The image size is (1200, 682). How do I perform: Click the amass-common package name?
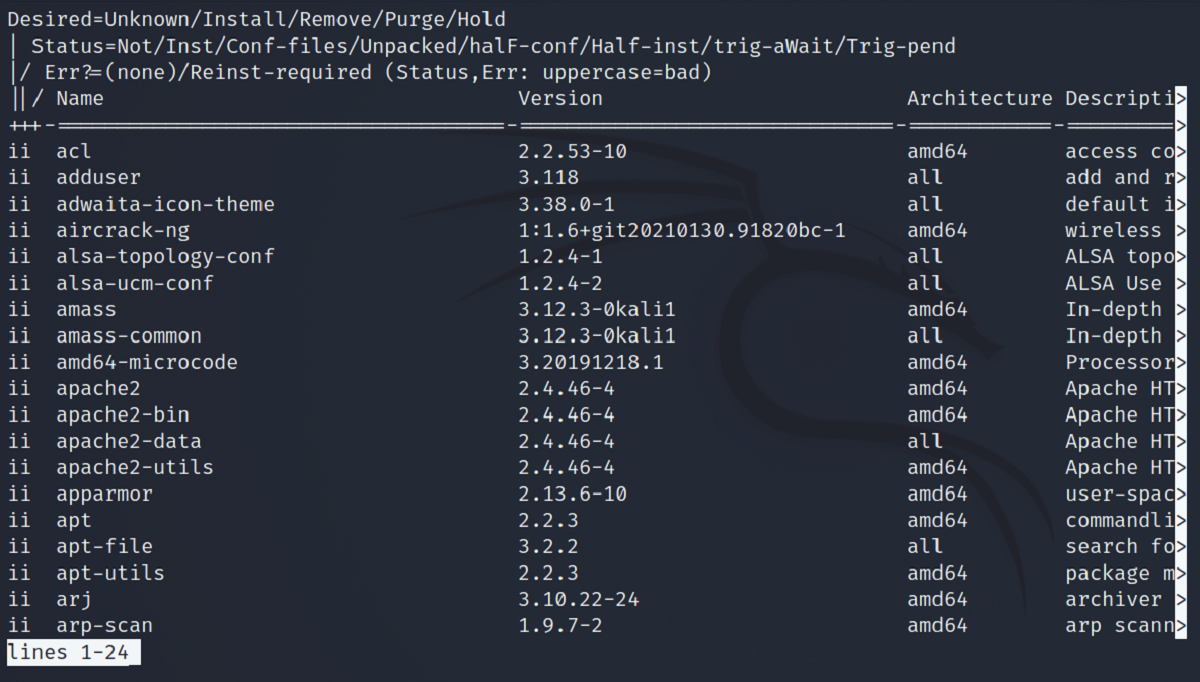point(129,336)
